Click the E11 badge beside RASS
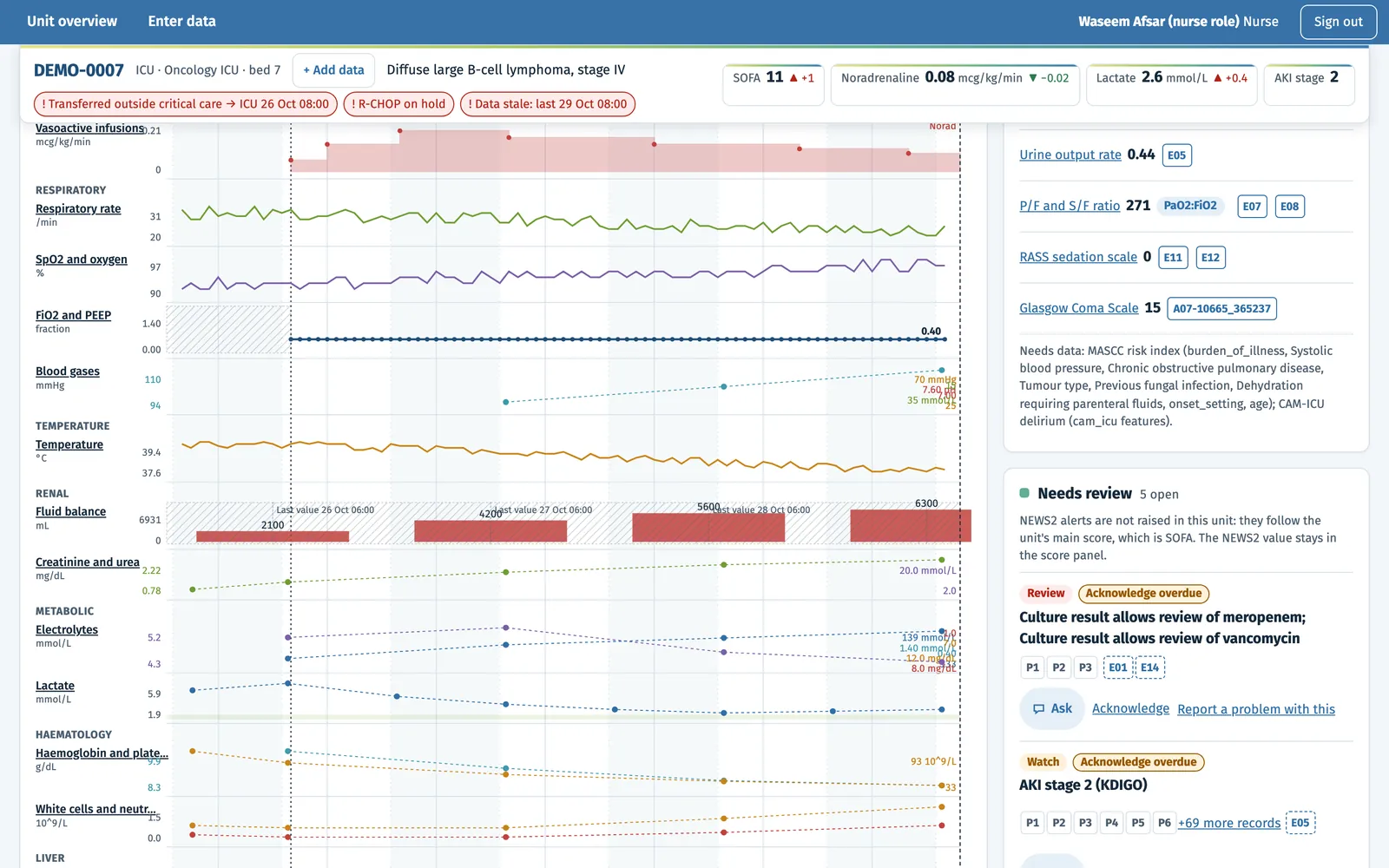This screenshot has width=1389, height=868. pyautogui.click(x=1173, y=258)
